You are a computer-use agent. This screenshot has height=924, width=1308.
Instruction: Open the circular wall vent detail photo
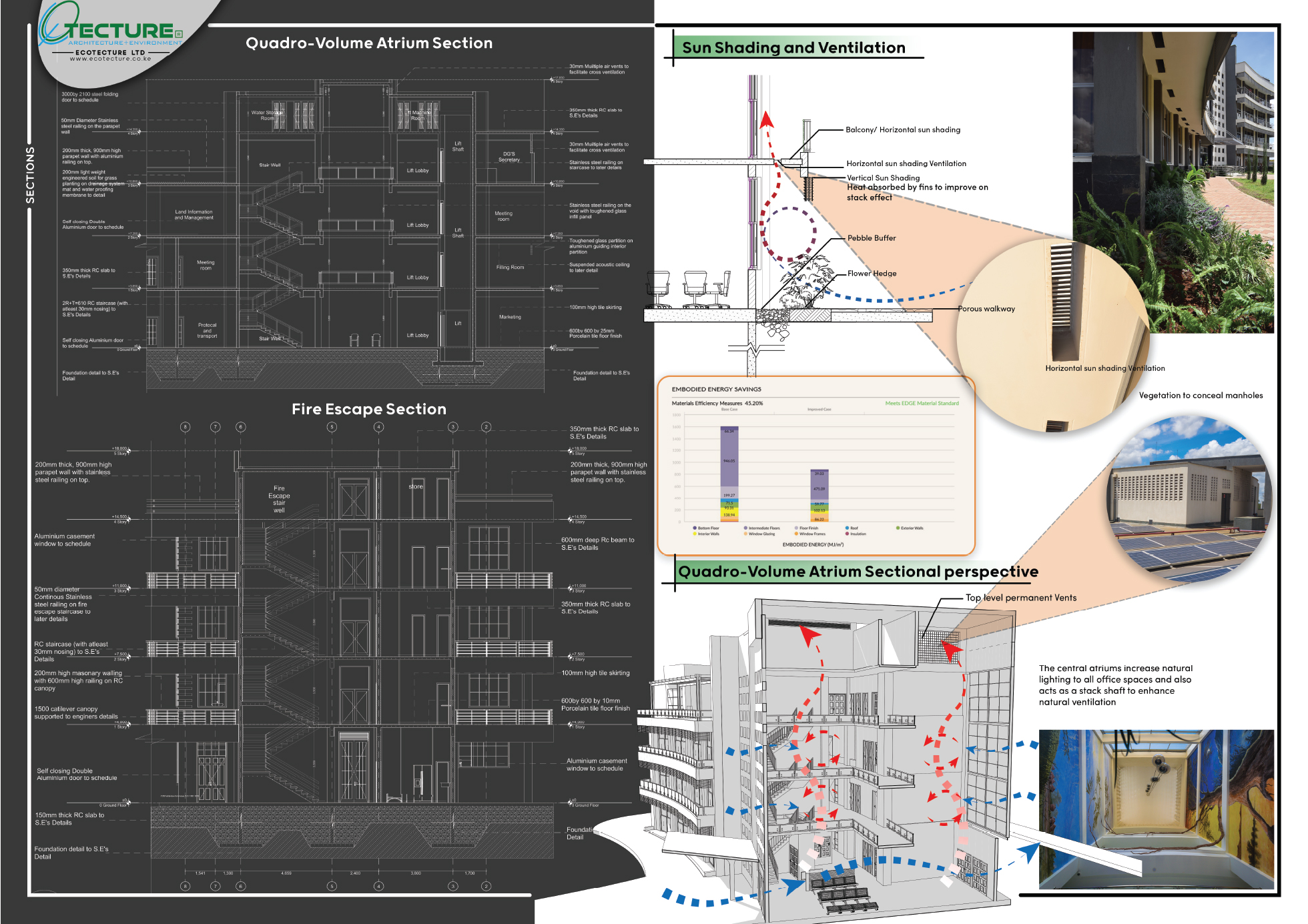pyautogui.click(x=1054, y=336)
